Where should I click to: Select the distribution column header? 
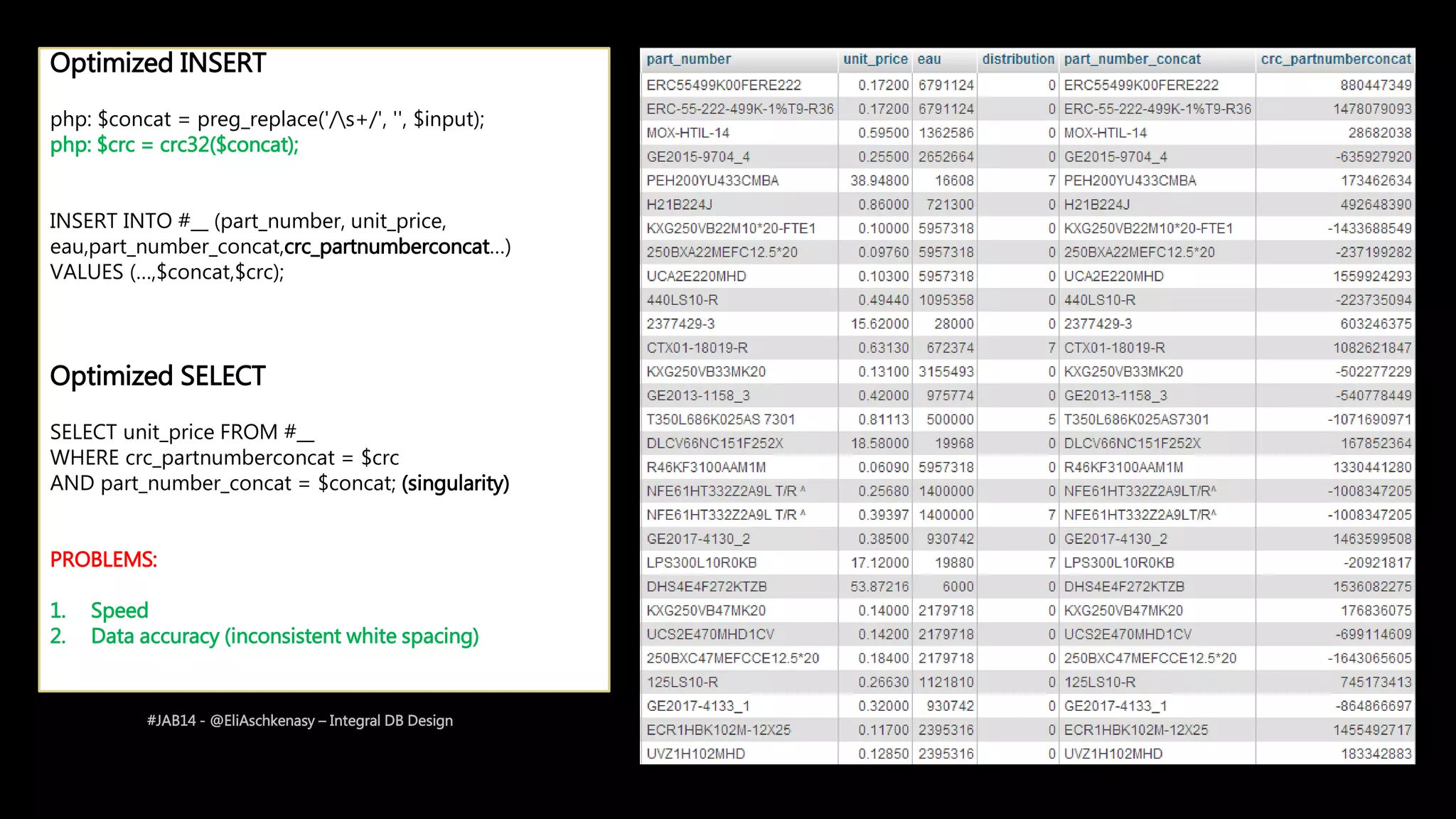(x=1018, y=59)
